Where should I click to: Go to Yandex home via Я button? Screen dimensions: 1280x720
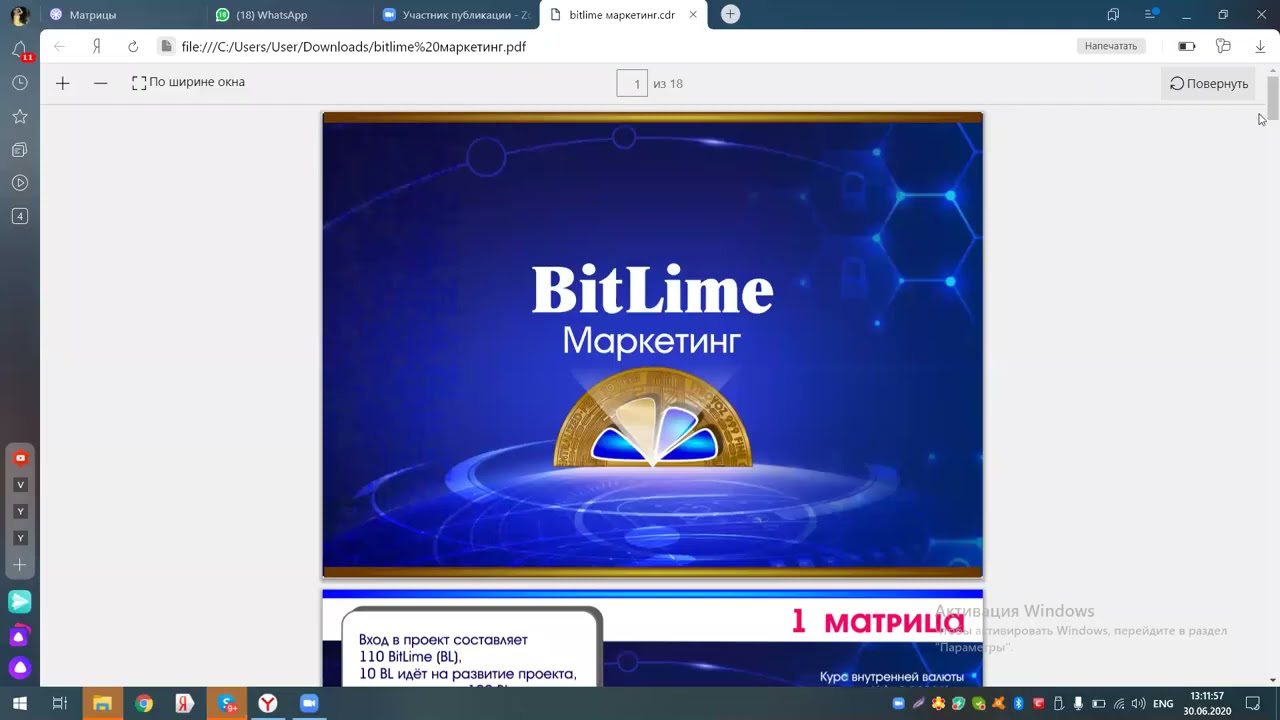pos(97,46)
